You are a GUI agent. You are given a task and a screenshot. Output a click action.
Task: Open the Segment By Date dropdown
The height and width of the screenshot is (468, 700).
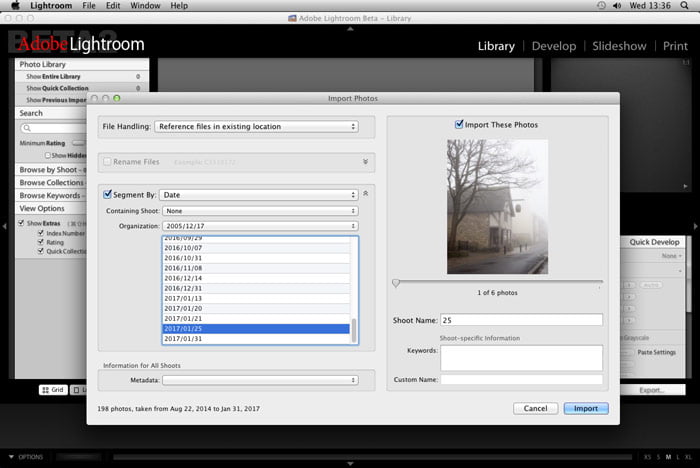[x=259, y=195]
